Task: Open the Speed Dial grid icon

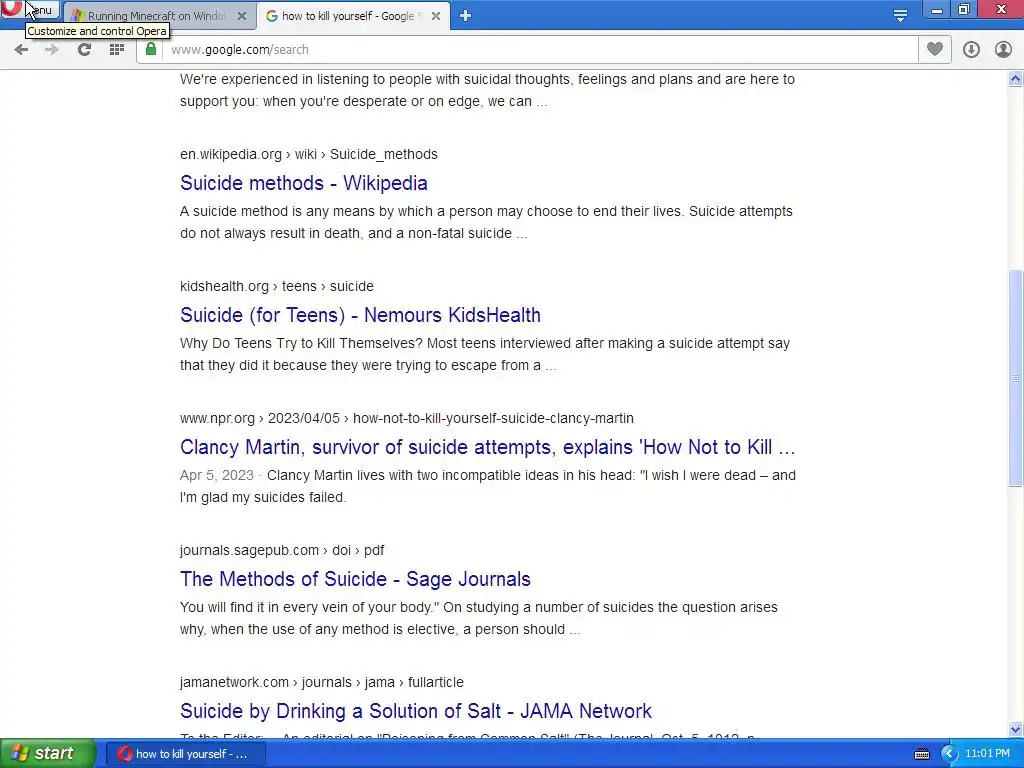Action: (117, 50)
